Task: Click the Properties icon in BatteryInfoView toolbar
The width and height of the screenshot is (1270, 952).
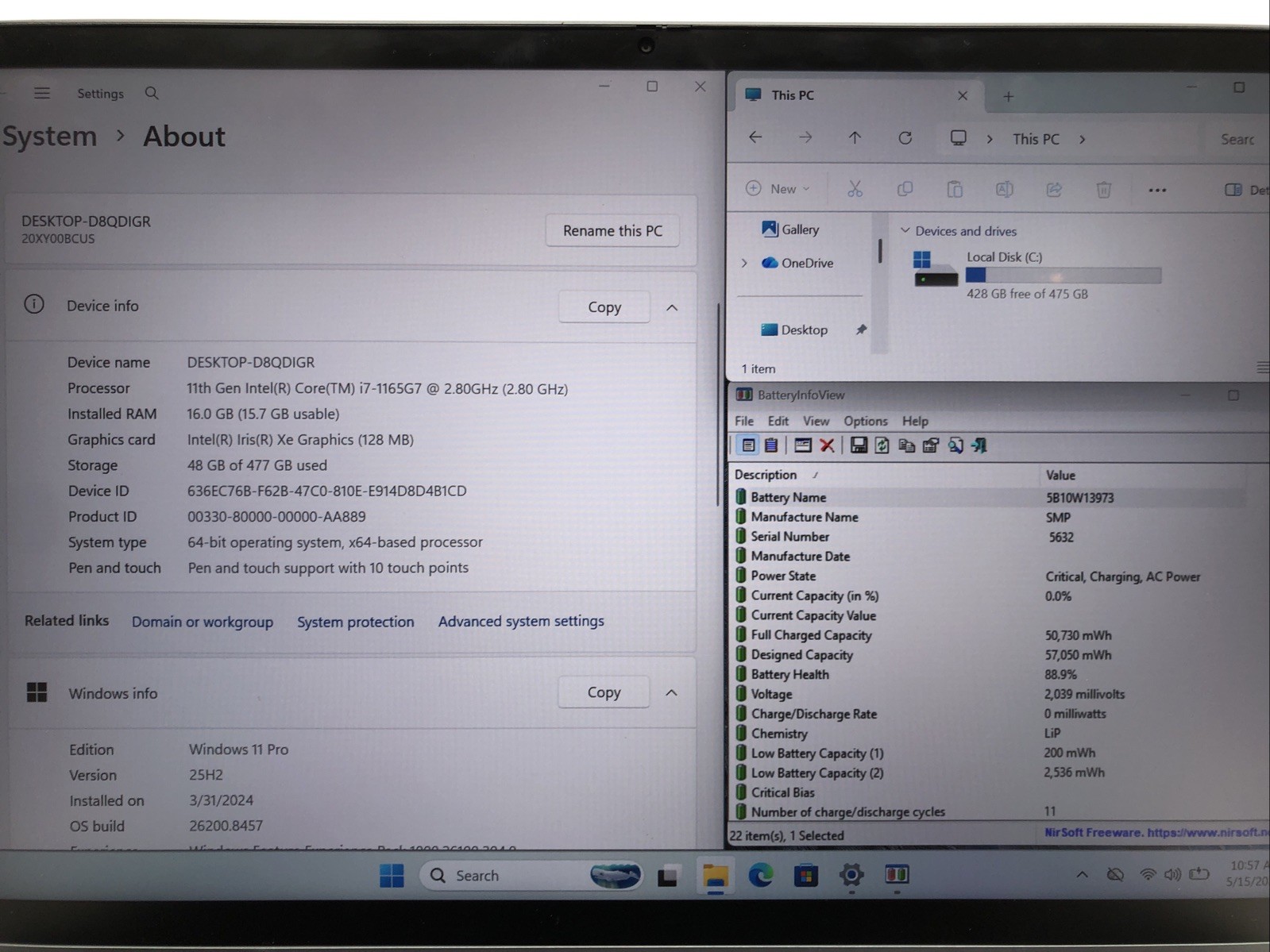Action: click(x=931, y=445)
